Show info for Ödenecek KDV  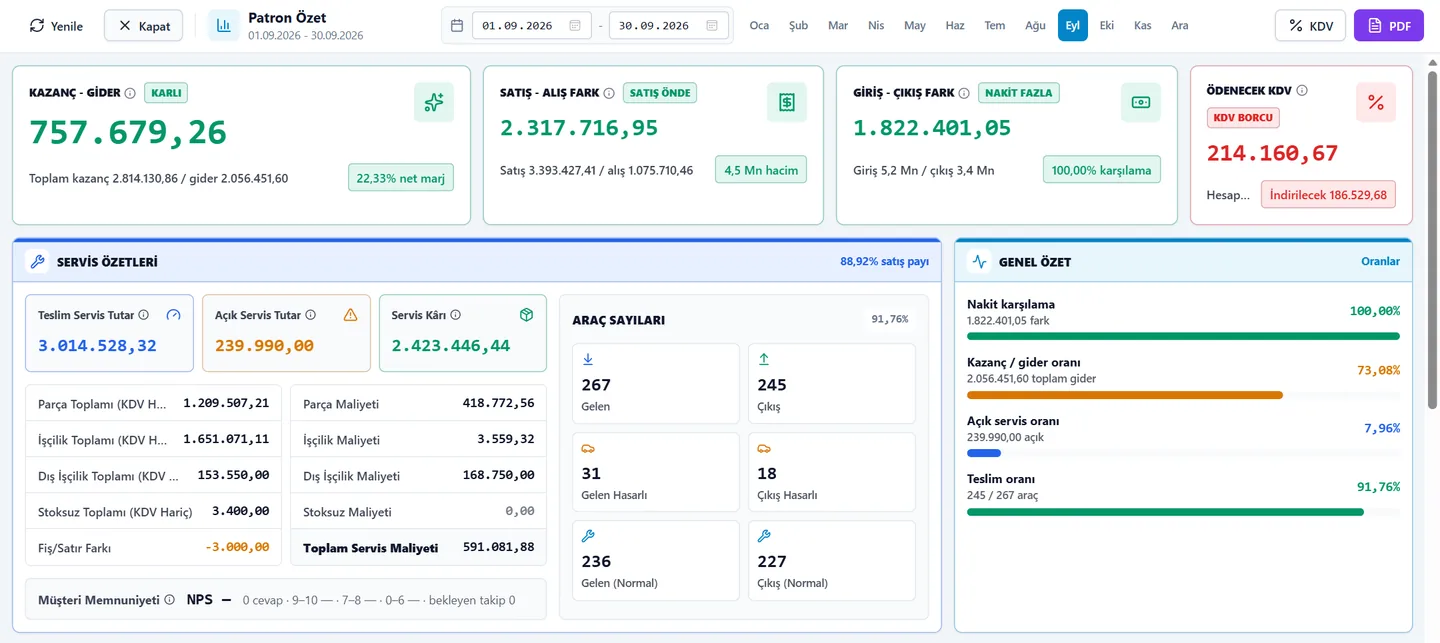coord(1302,90)
